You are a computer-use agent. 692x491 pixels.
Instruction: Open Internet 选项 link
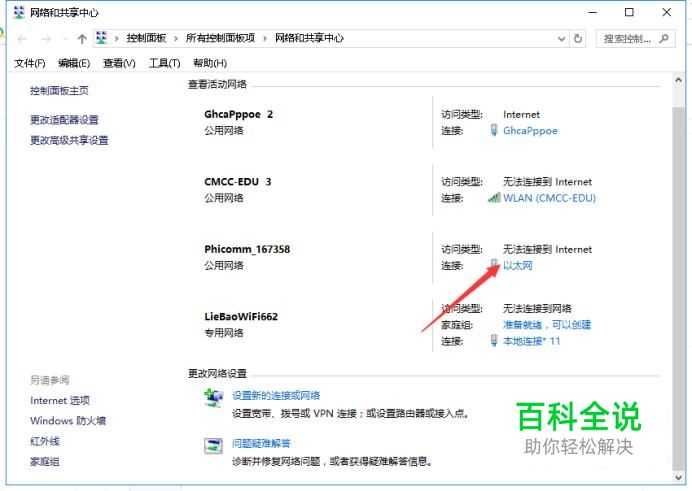coord(60,401)
